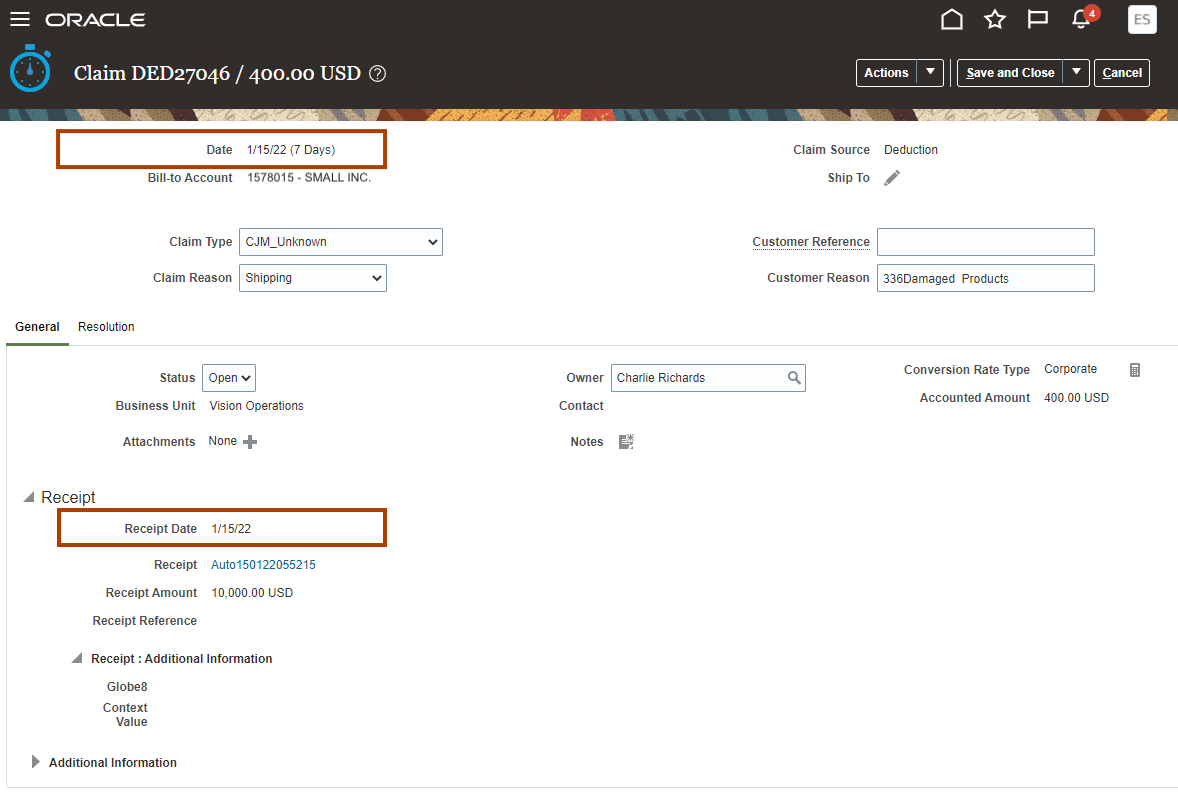Open help icon beside claim title
Image resolution: width=1178 pixels, height=792 pixels.
click(x=378, y=74)
